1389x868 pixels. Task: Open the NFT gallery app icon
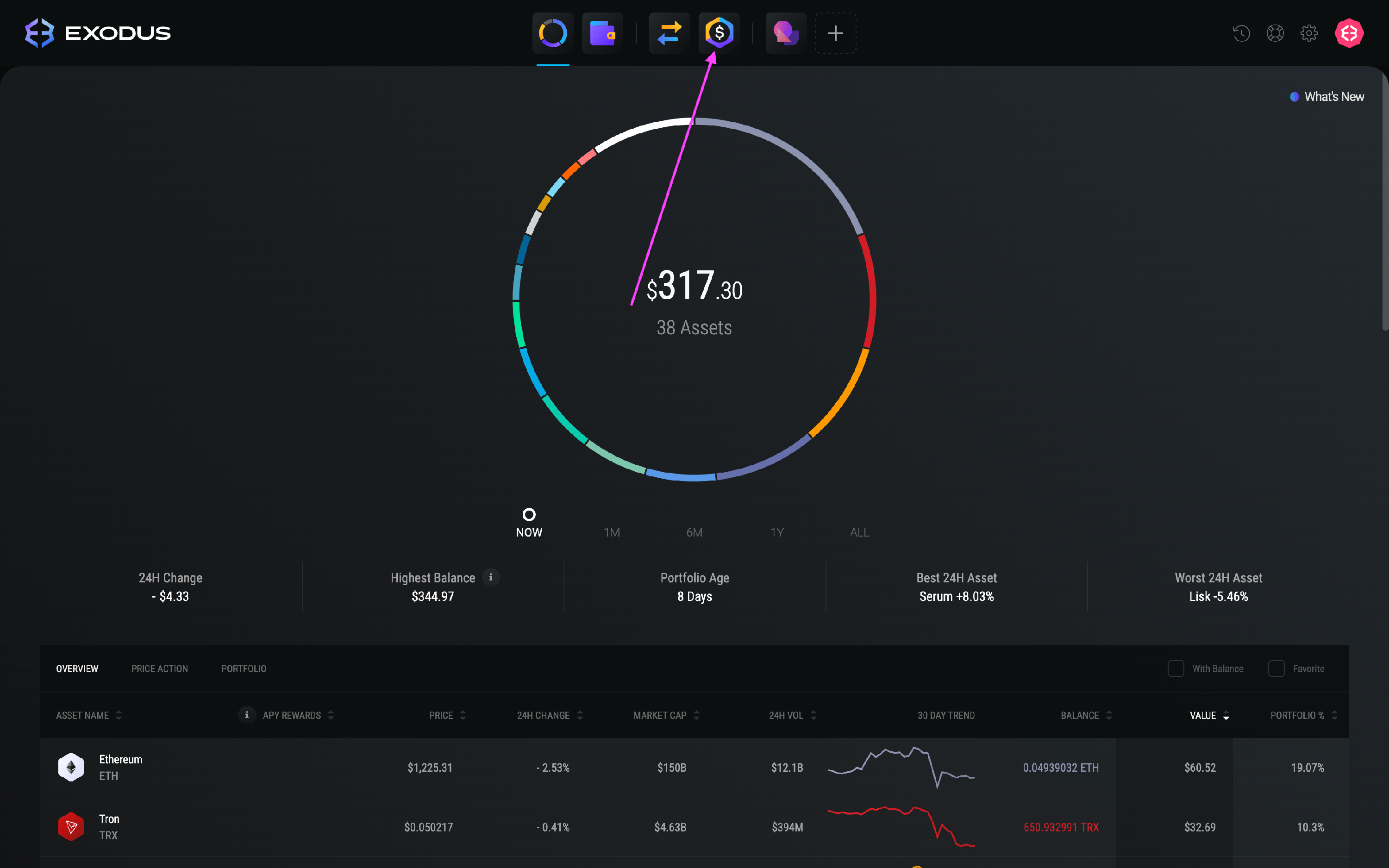click(786, 33)
